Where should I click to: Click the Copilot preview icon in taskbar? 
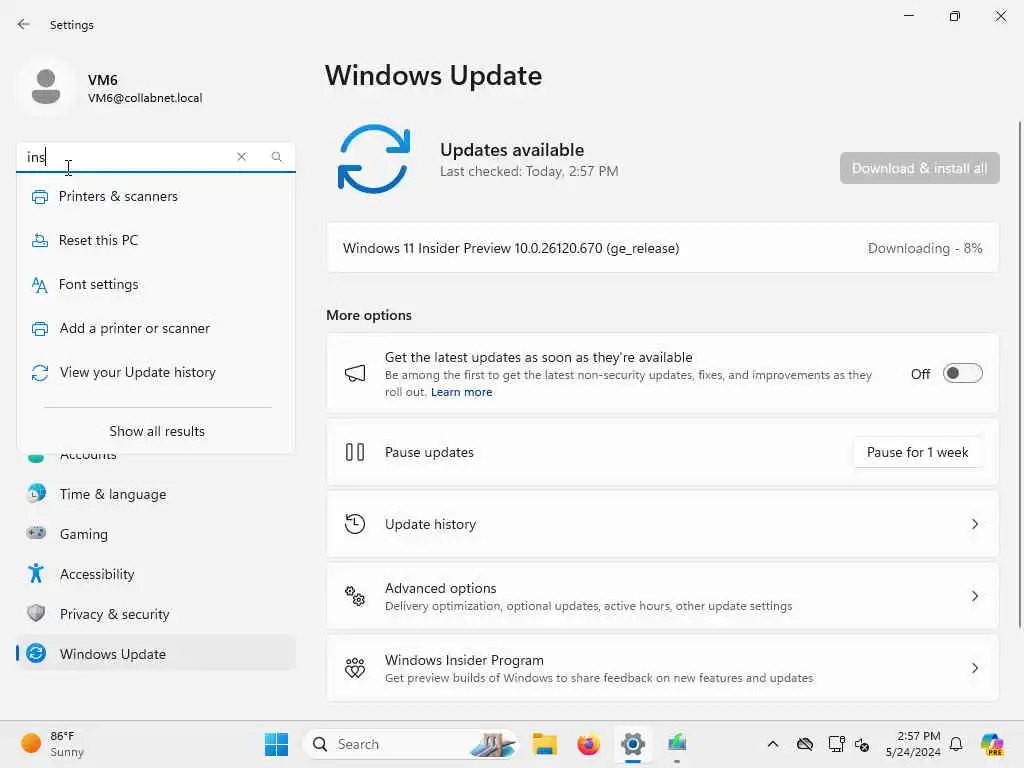[x=992, y=744]
